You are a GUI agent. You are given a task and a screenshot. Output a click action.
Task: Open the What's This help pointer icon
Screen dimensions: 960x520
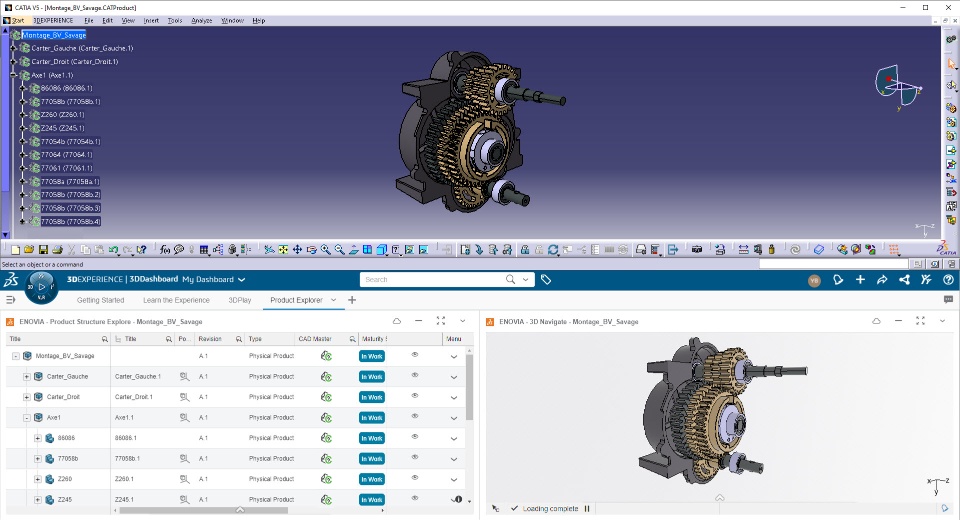pyautogui.click(x=141, y=250)
